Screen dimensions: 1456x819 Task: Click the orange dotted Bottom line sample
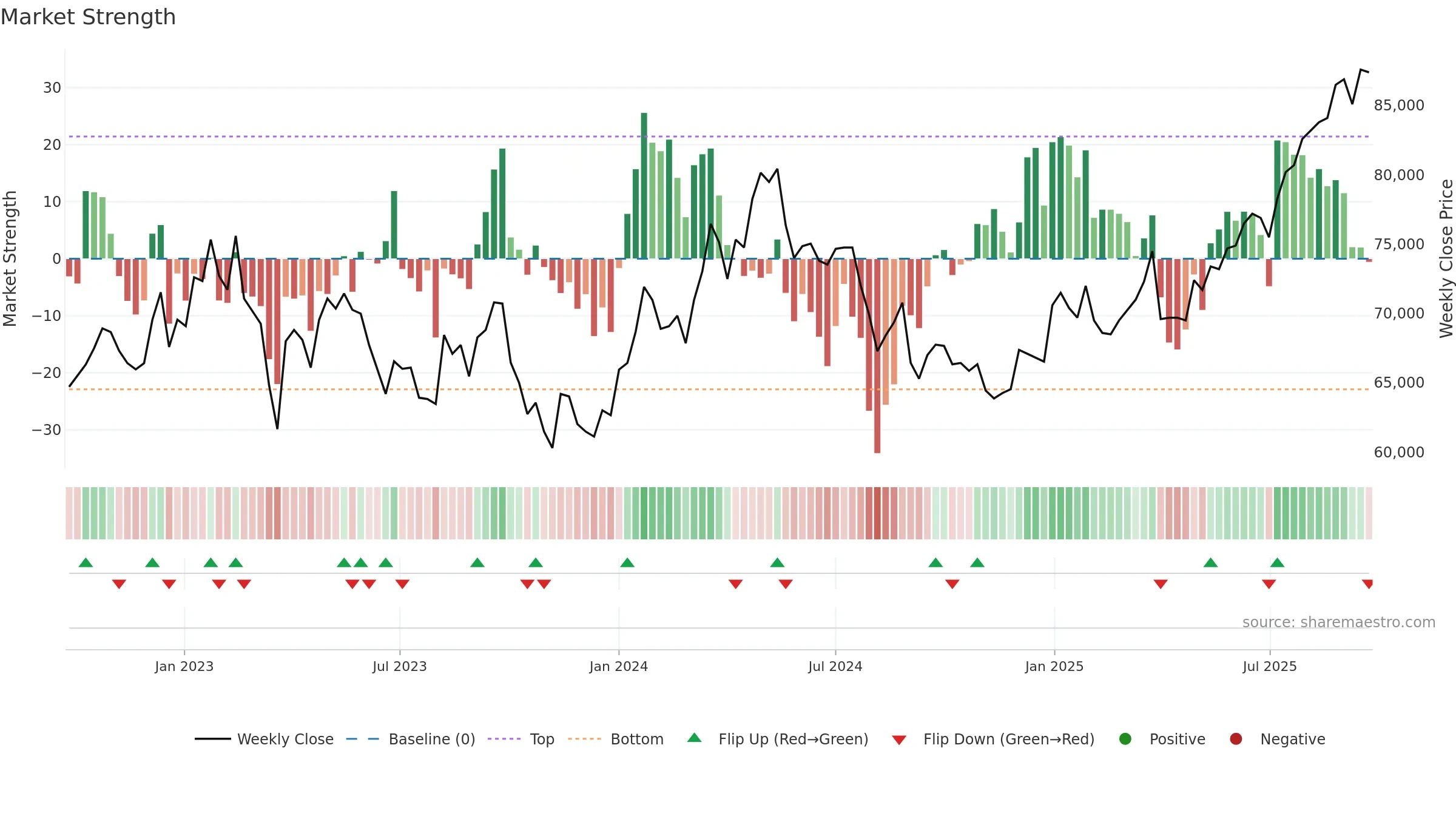[x=585, y=739]
